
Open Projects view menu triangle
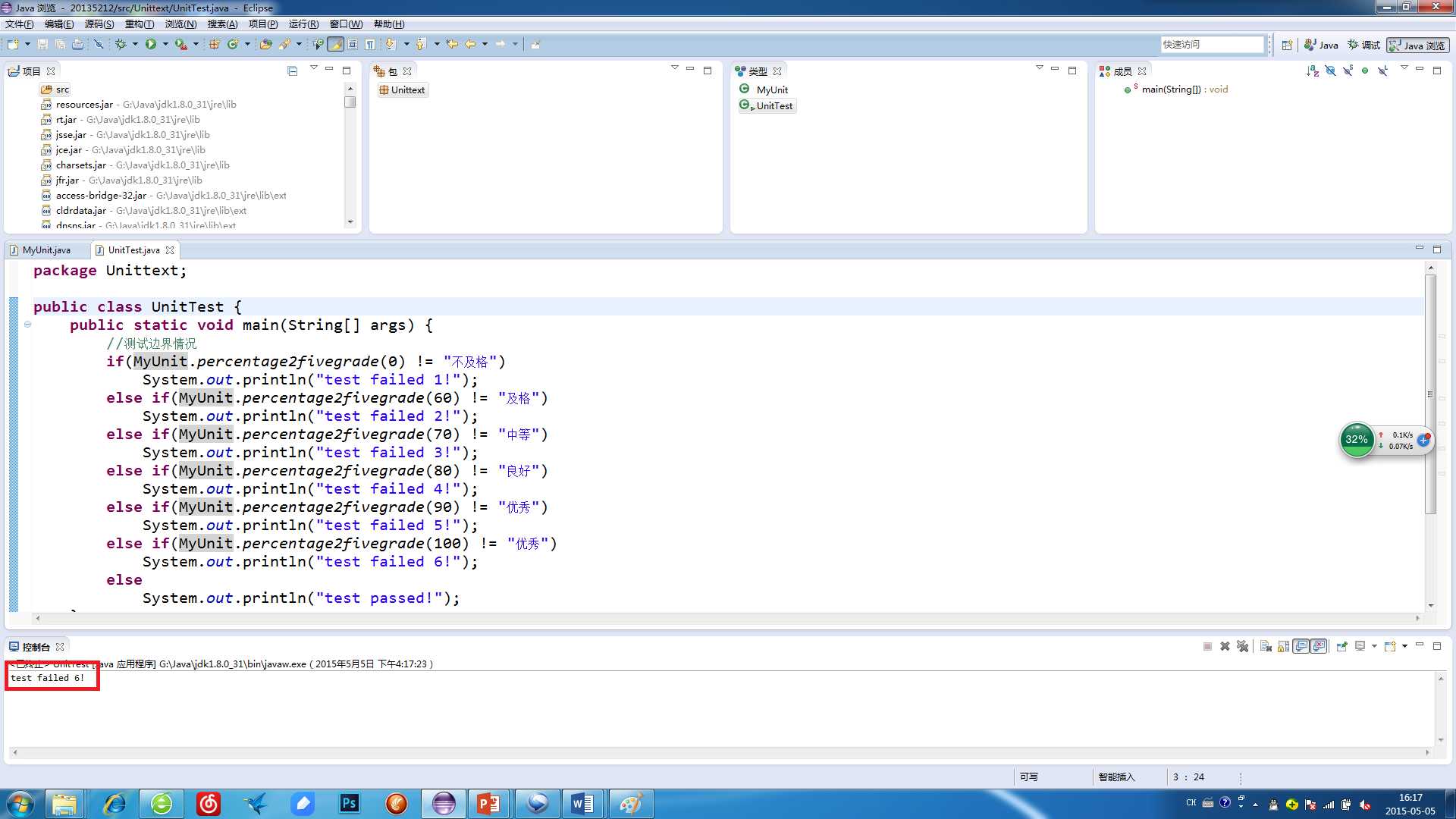pos(313,68)
